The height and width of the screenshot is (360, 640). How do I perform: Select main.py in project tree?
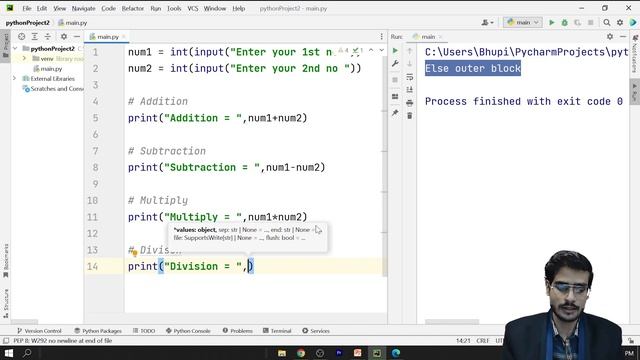[51, 69]
